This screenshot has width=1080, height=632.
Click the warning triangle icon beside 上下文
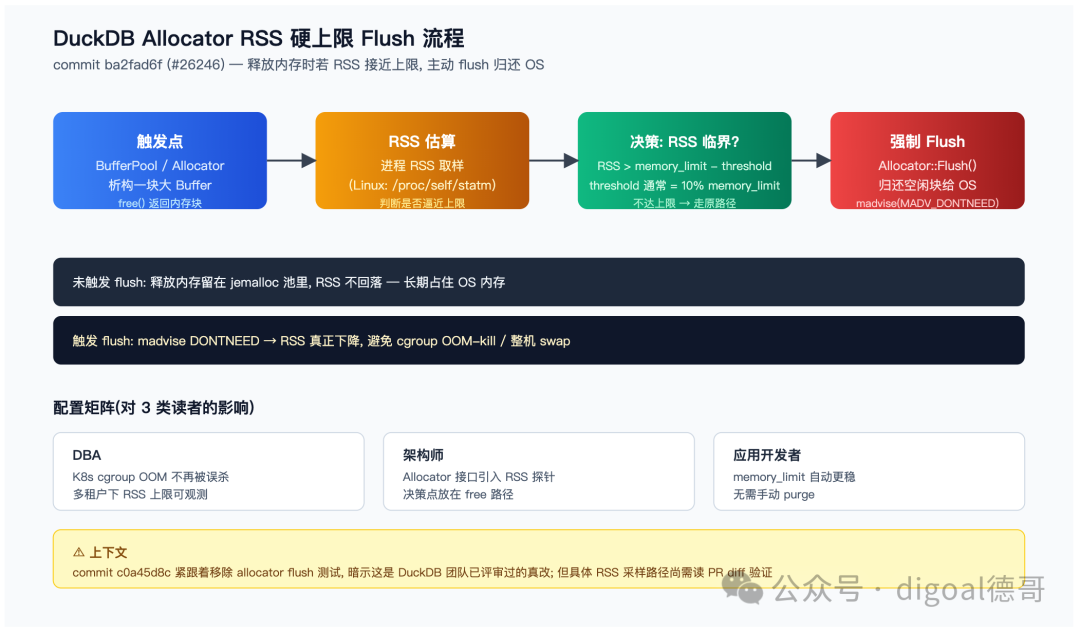pos(79,552)
